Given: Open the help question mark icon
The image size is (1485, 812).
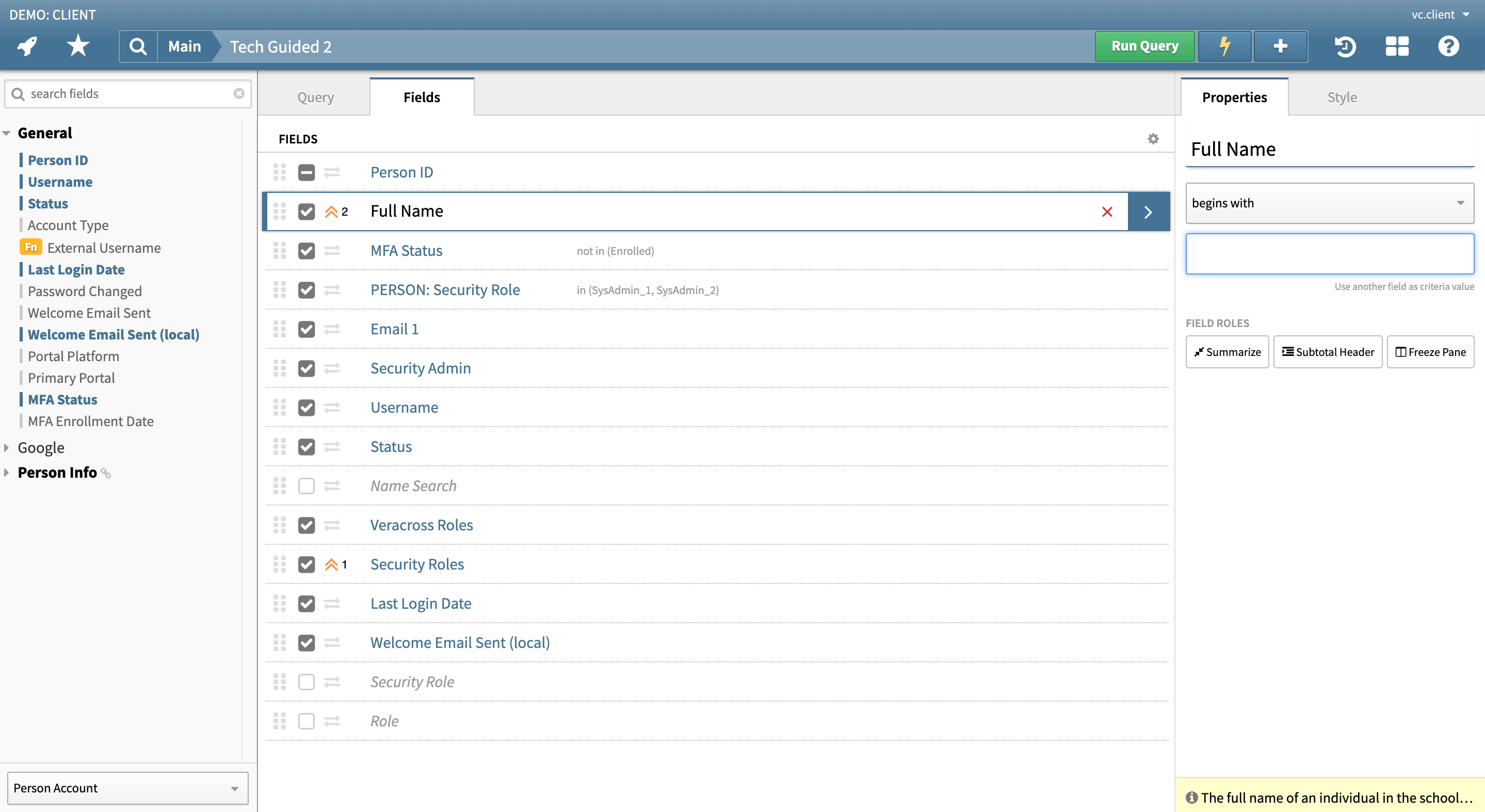Looking at the screenshot, I should pyautogui.click(x=1447, y=46).
